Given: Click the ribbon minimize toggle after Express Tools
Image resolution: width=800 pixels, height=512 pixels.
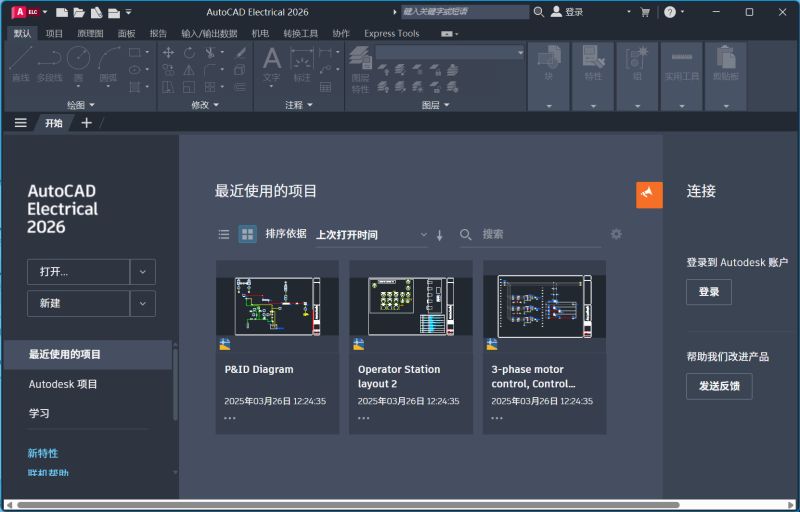Looking at the screenshot, I should (447, 34).
